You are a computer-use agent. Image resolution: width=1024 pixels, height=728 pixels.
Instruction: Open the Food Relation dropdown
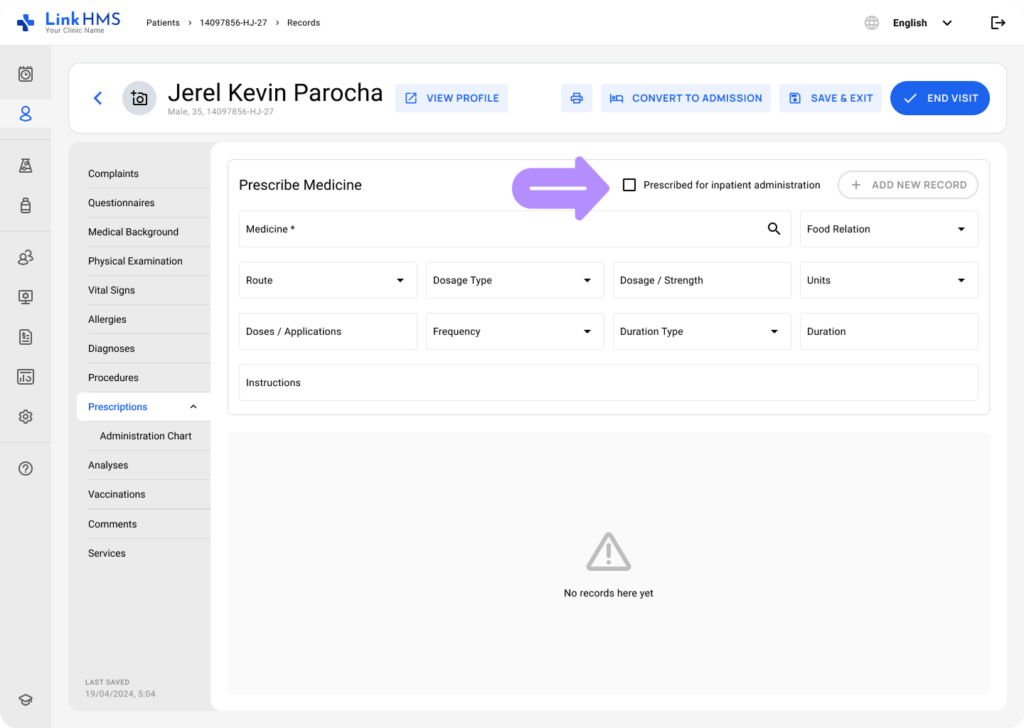point(888,229)
